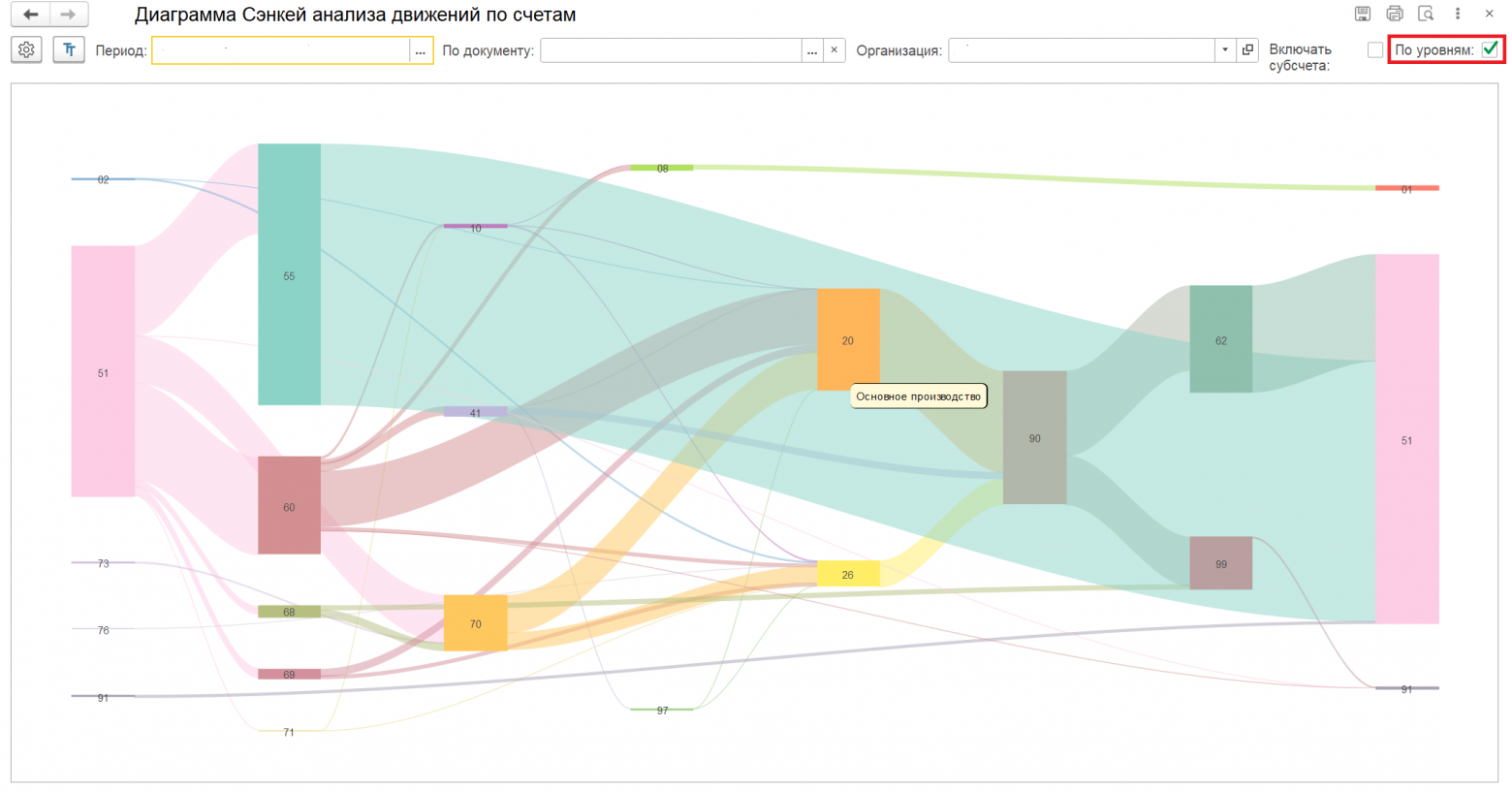Click the forward navigation arrow
1512x791 pixels.
coord(68,15)
